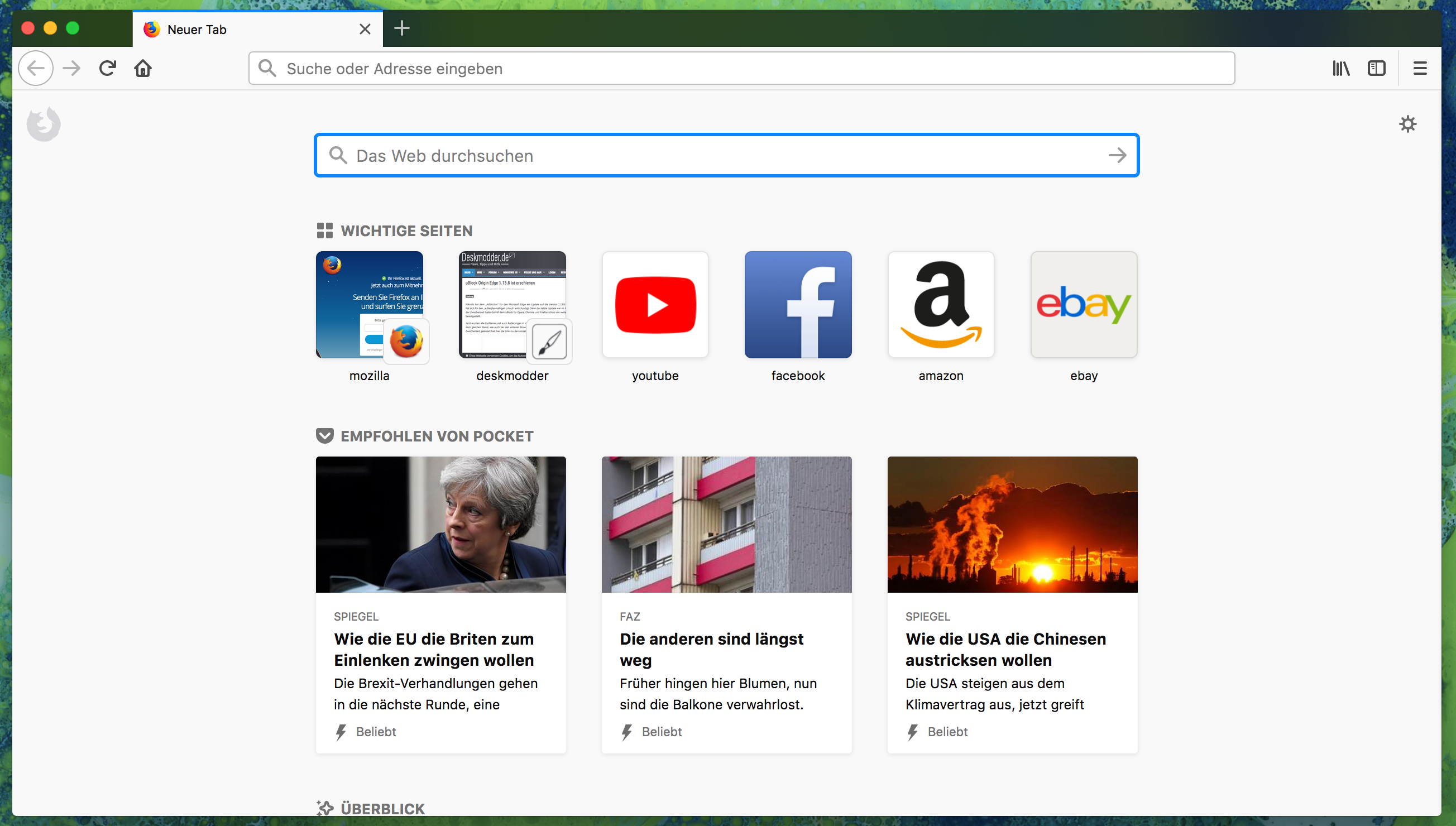Maximize the window with green button

pyautogui.click(x=73, y=28)
